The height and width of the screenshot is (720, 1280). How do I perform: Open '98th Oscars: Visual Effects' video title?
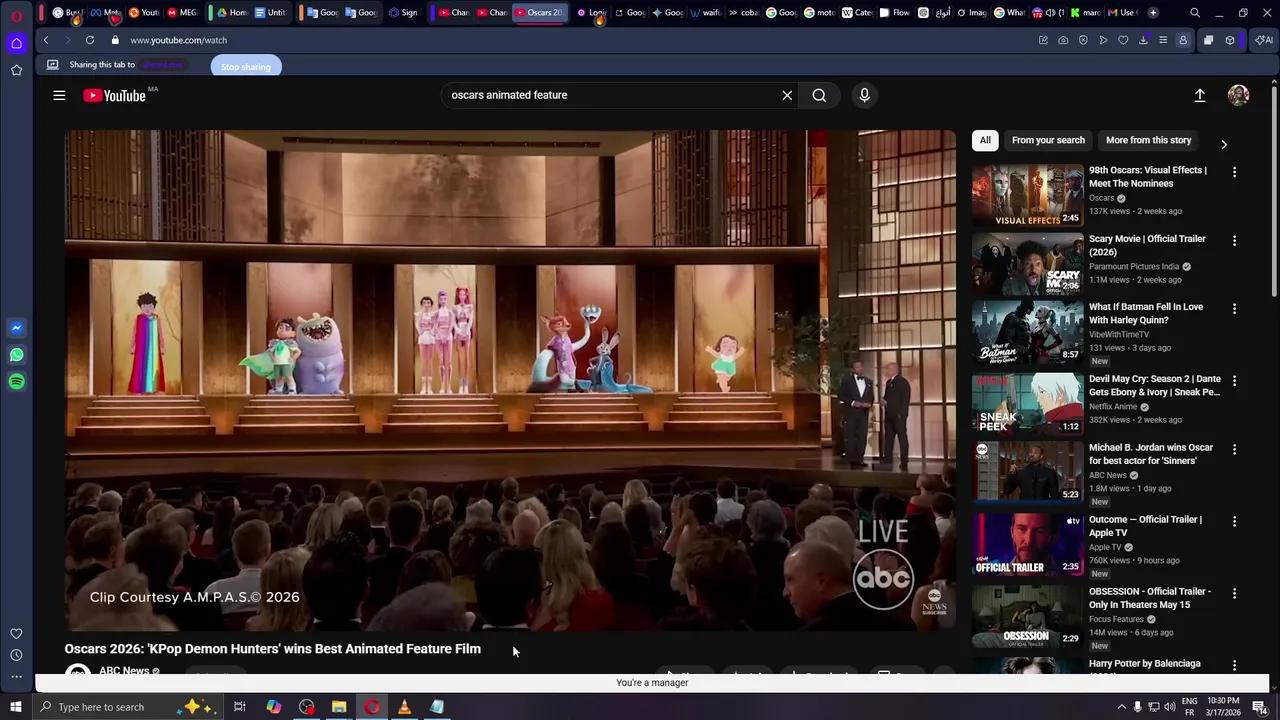[x=1148, y=177]
